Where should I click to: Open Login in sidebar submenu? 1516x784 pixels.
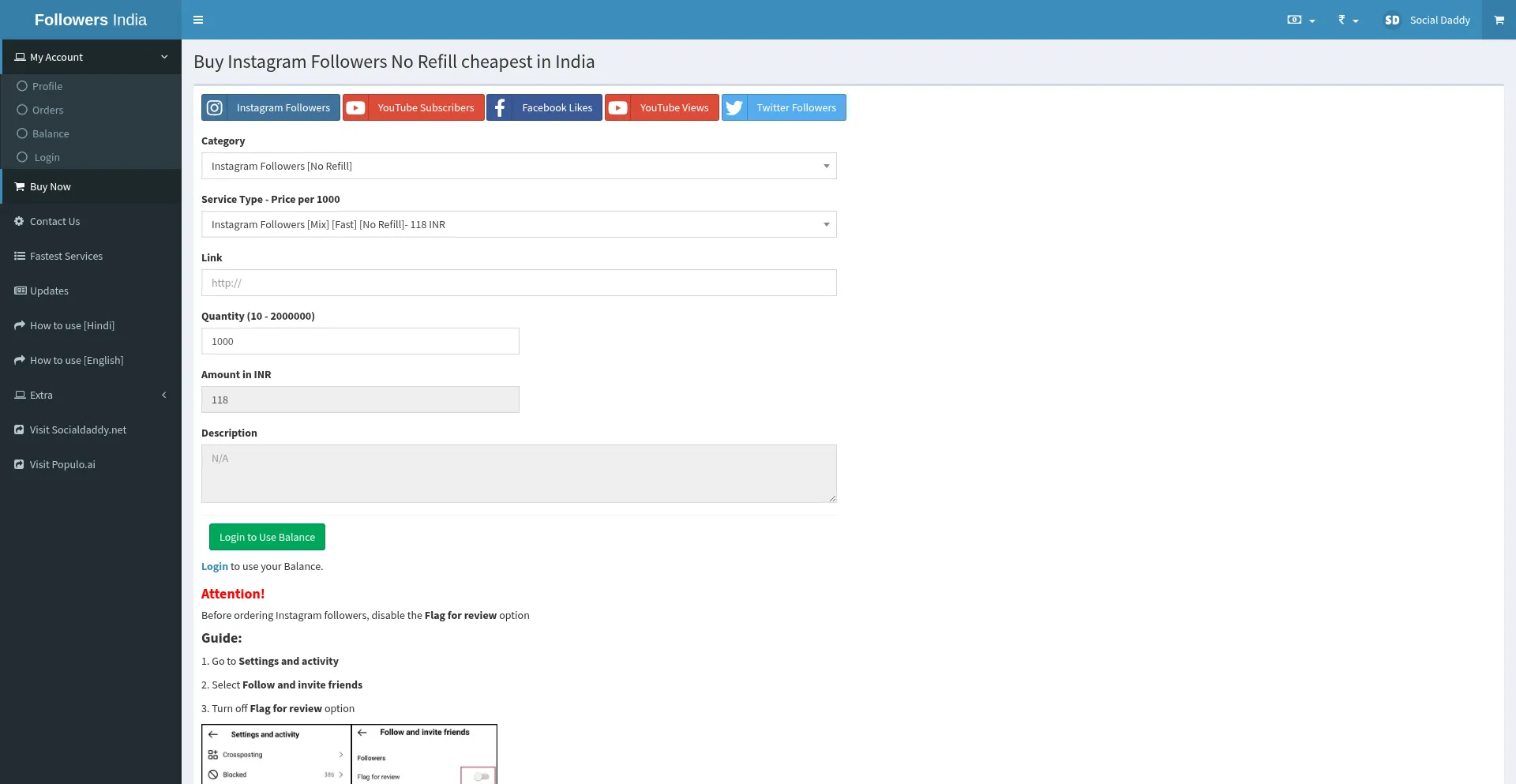47,157
